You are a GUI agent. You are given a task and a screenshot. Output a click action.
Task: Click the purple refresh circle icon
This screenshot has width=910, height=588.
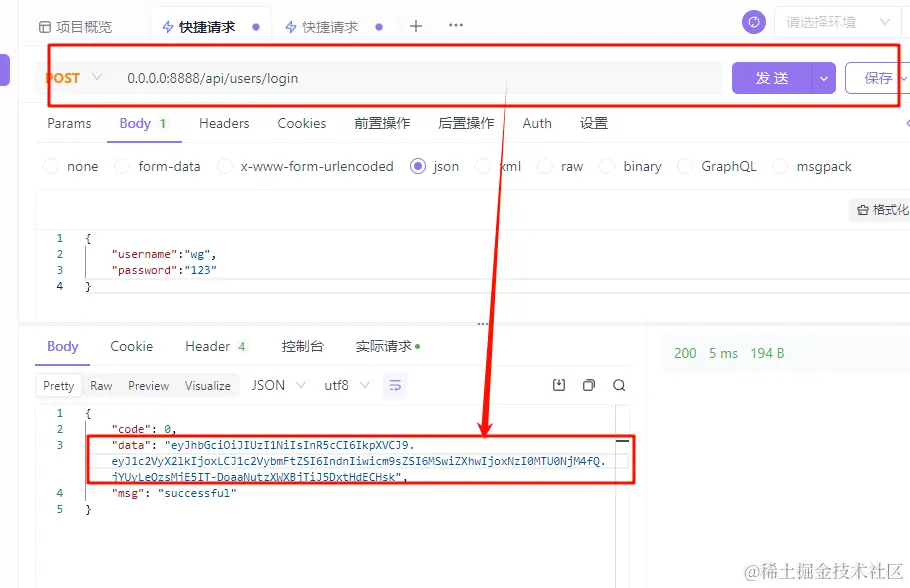(x=754, y=22)
